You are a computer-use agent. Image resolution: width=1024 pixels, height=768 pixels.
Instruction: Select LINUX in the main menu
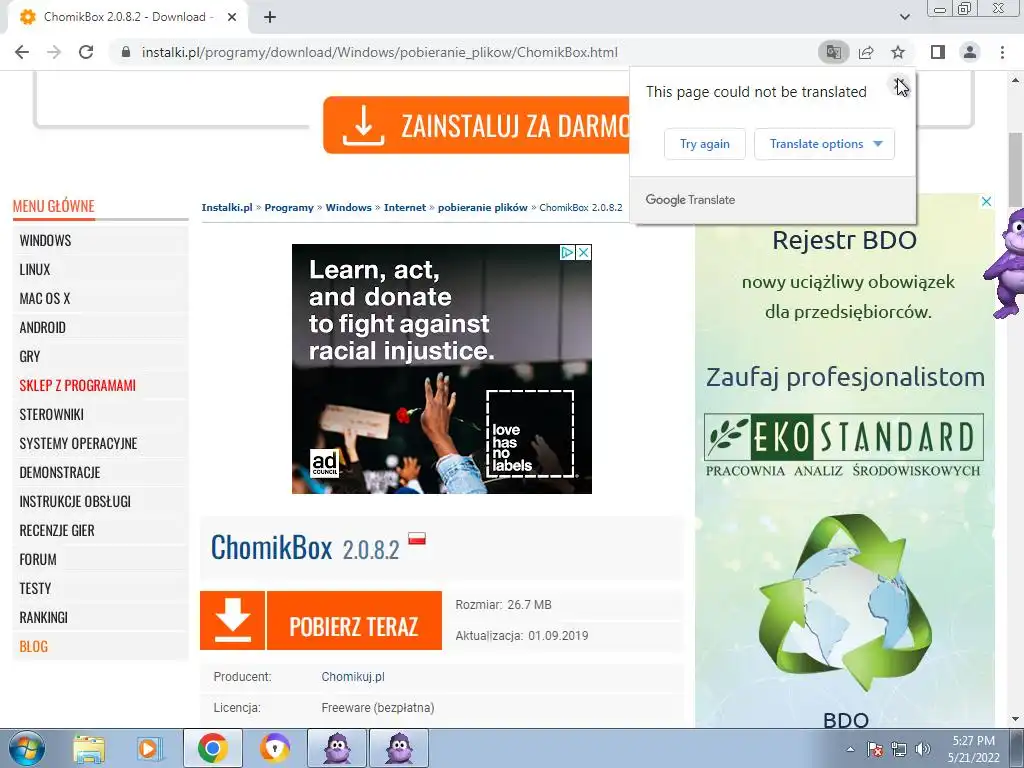[100, 269]
